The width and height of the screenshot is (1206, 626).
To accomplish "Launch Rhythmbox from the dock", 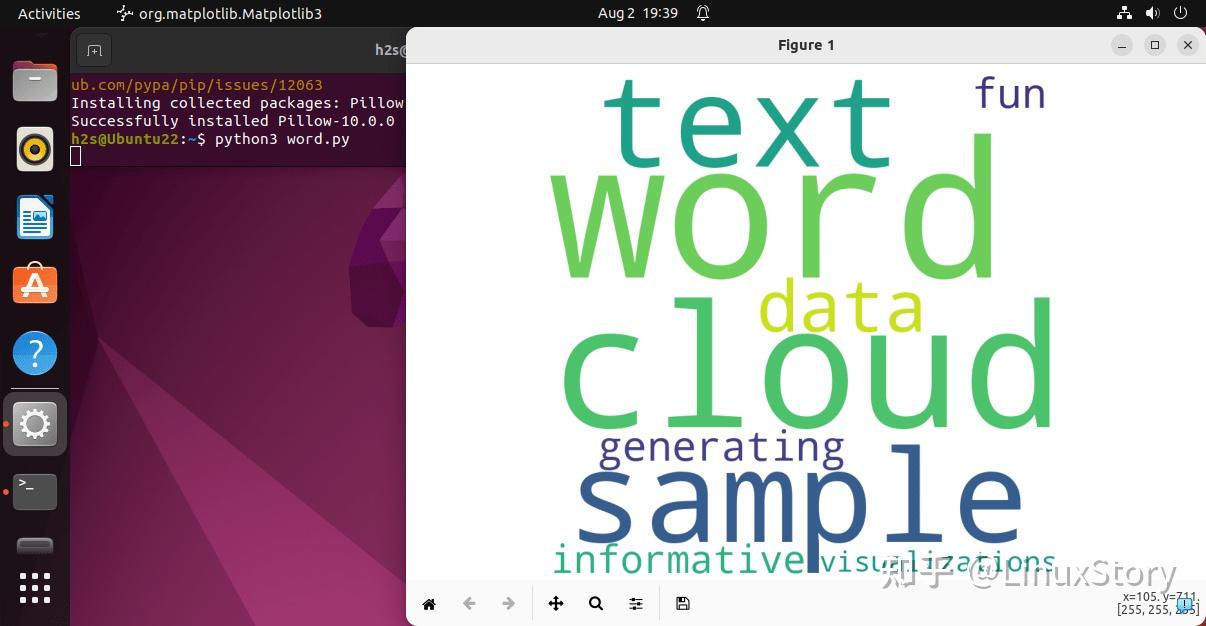I will (35, 149).
